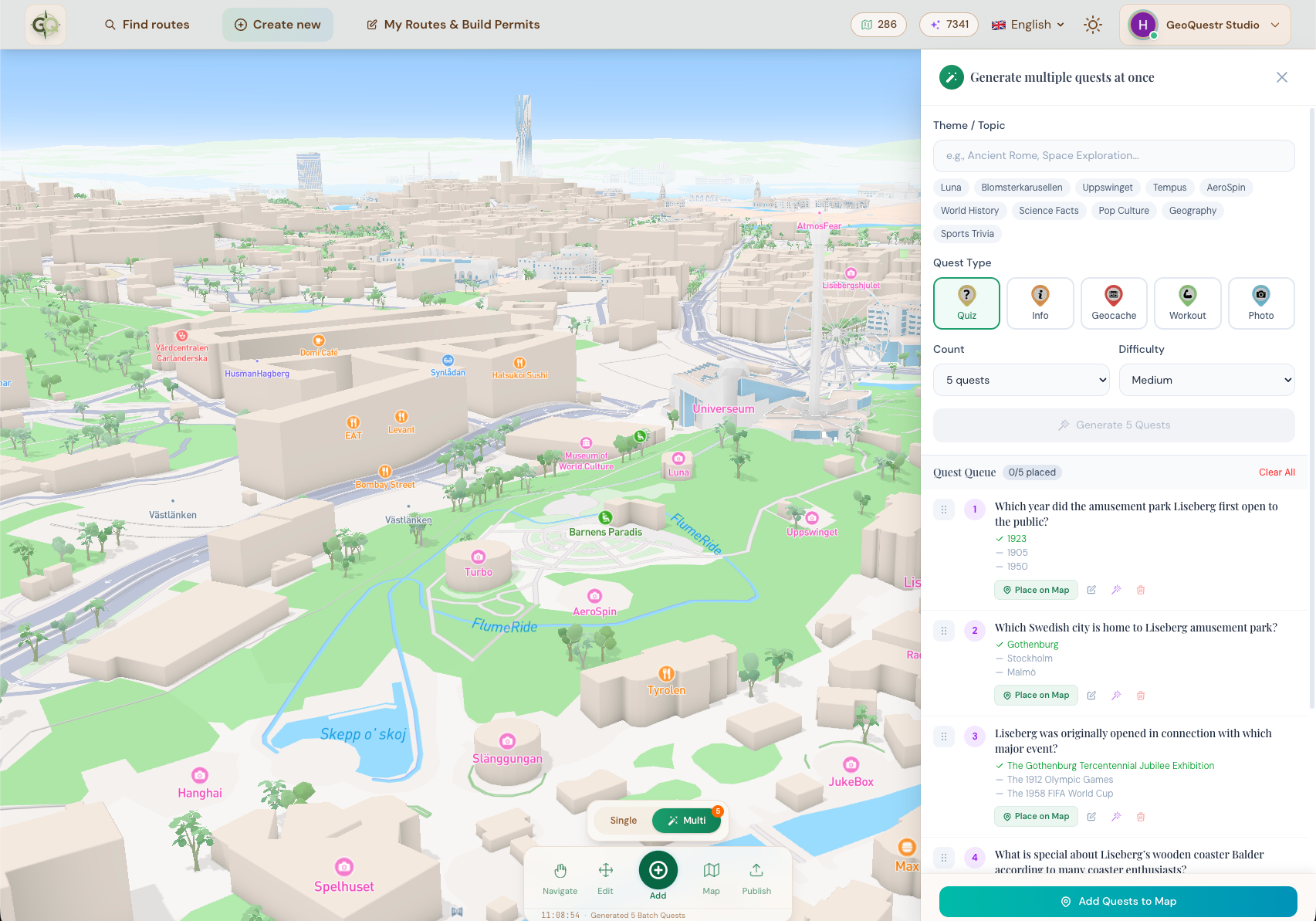Clear All quests in the queue
The width and height of the screenshot is (1316, 921).
pos(1277,472)
